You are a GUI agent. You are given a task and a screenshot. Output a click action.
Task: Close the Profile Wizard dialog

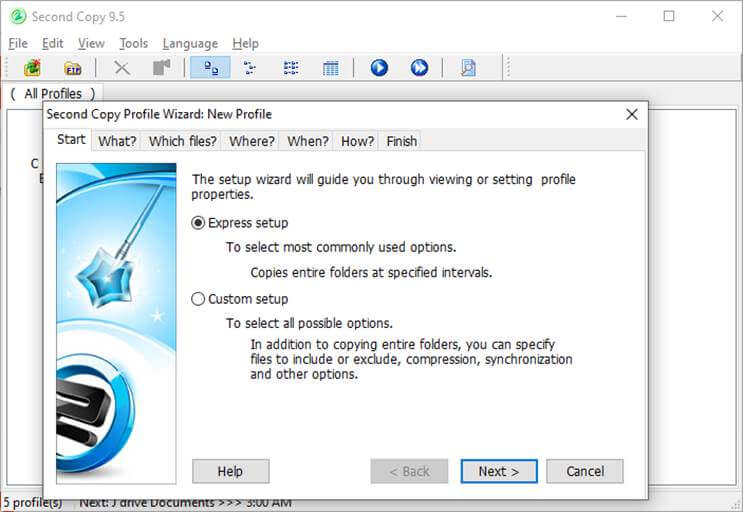(632, 114)
